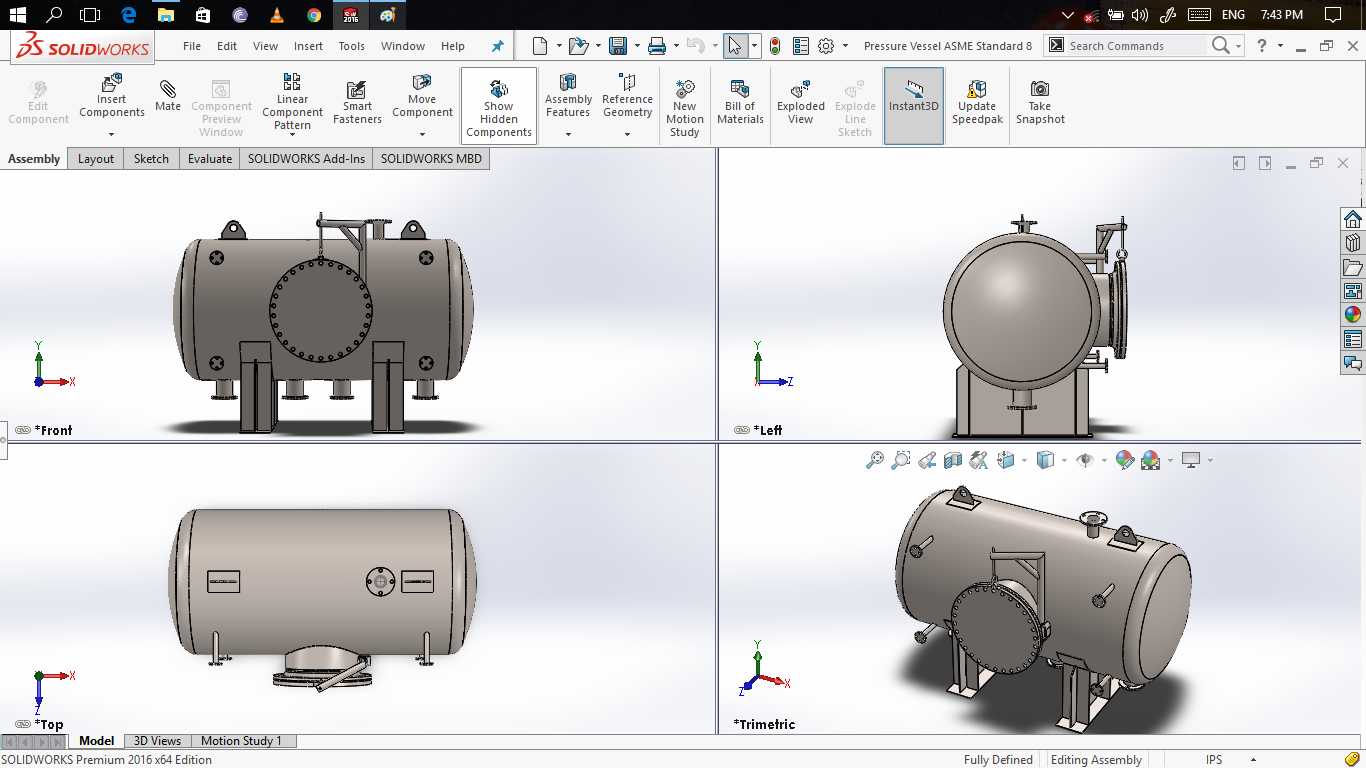The height and width of the screenshot is (768, 1366).
Task: Open Linear Component Pattern tool
Action: coord(292,101)
